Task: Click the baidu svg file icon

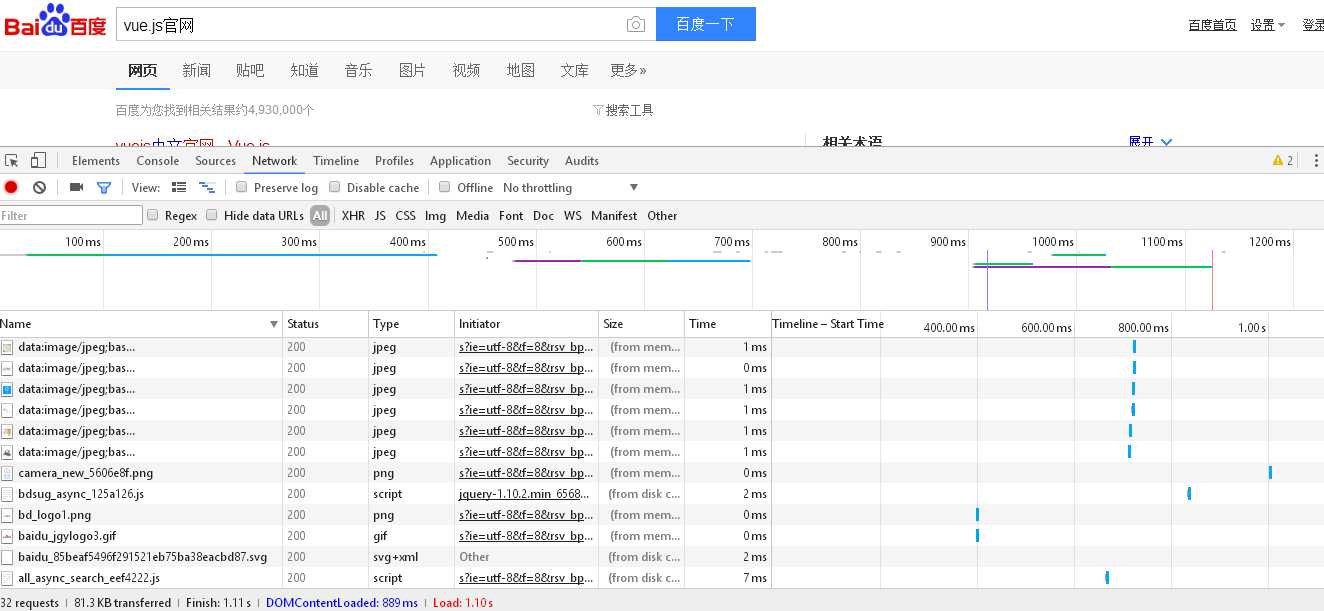Action: tap(8, 557)
